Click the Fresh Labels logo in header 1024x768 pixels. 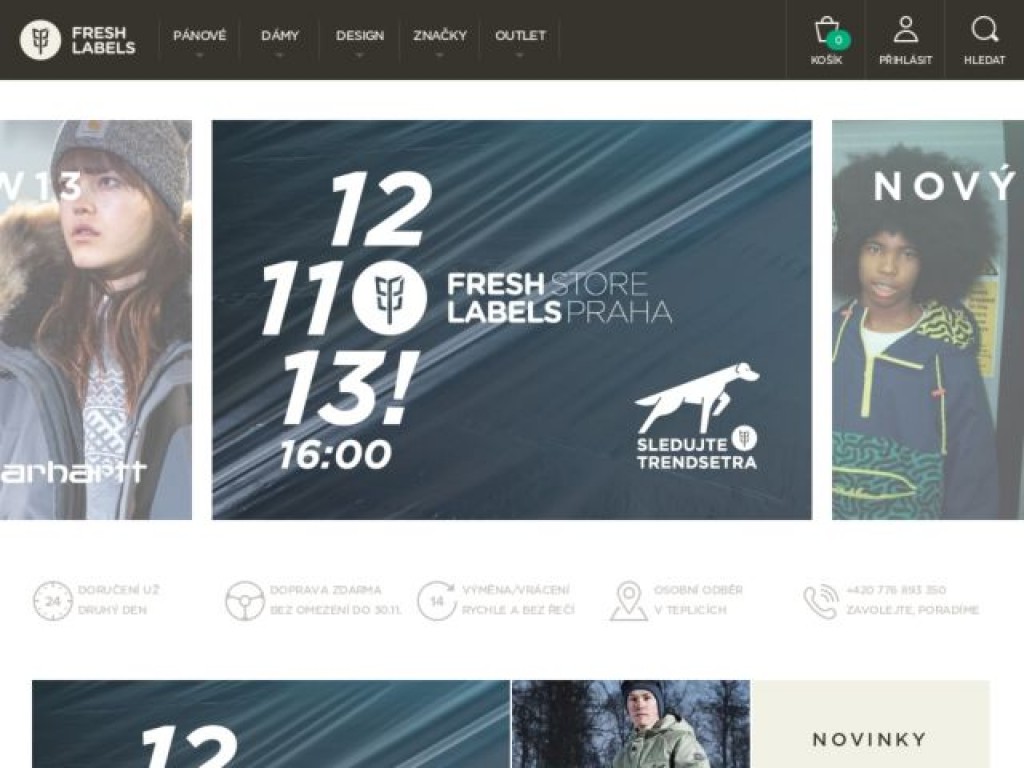point(78,40)
